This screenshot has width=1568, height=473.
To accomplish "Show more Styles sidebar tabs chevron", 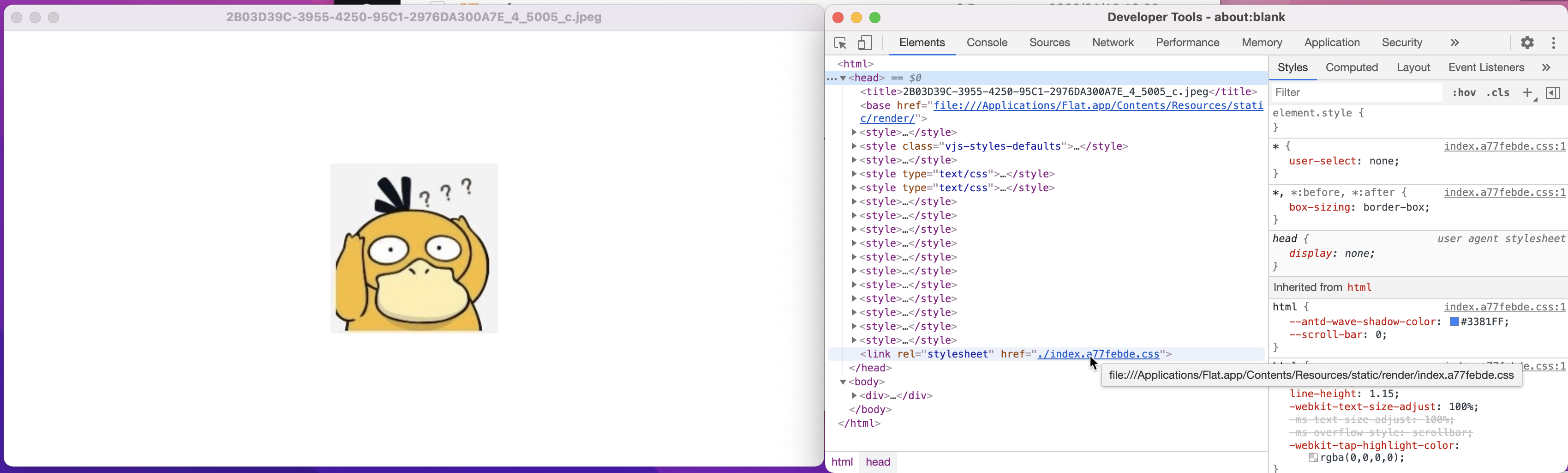I will tap(1546, 67).
